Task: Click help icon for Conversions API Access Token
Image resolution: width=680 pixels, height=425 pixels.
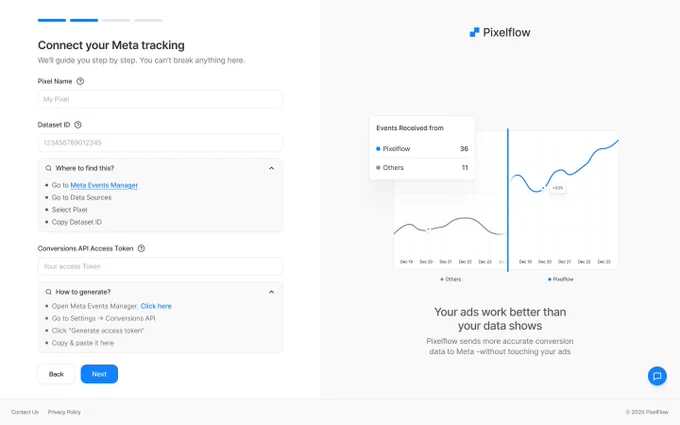Action: (x=141, y=248)
